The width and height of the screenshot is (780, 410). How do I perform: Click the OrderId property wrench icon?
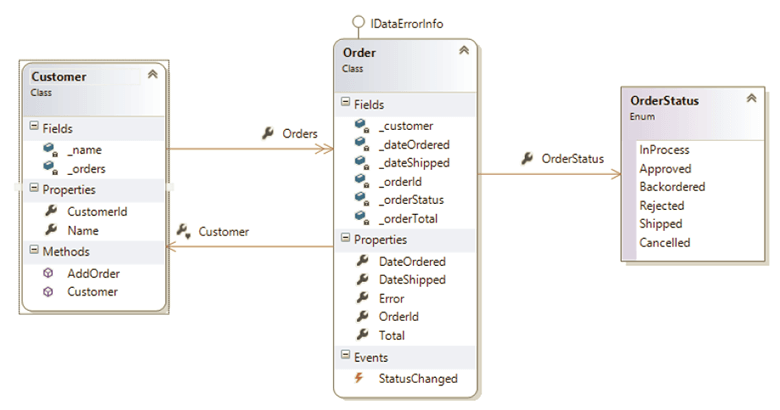pos(363,316)
